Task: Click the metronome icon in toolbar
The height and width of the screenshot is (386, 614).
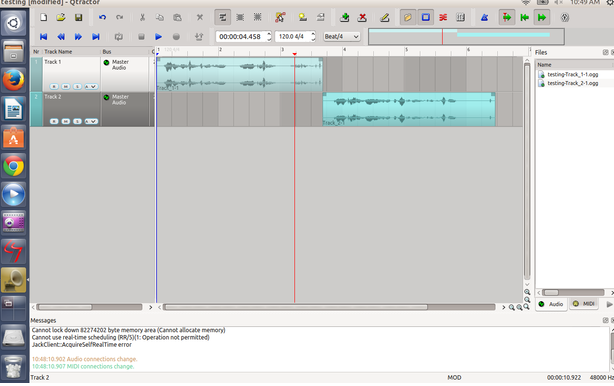Action: [484, 17]
